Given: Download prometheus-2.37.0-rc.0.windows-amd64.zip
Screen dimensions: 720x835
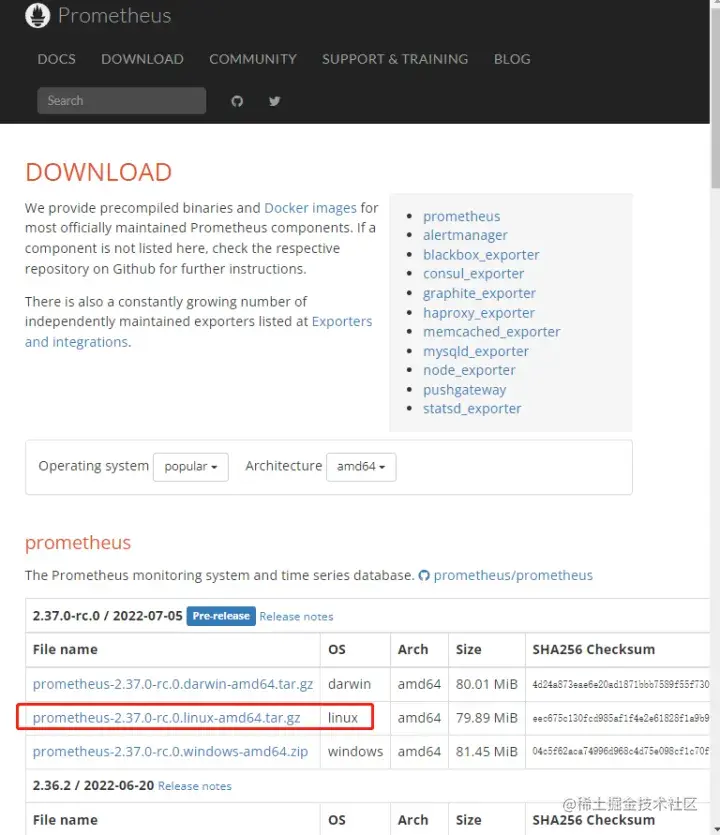Looking at the screenshot, I should pyautogui.click(x=170, y=751).
